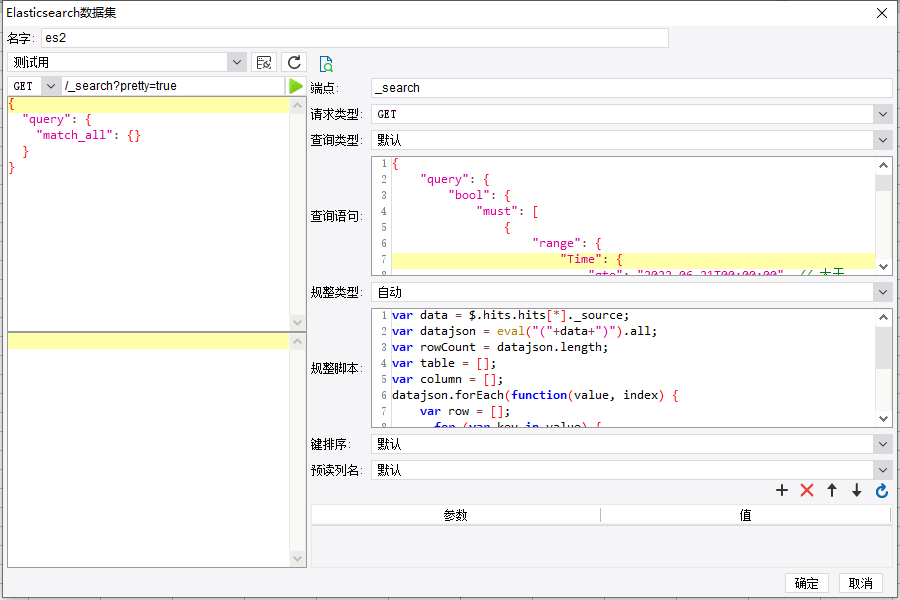900x600 pixels.
Task: Refresh parameters with the blue refresh icon
Action: (882, 490)
